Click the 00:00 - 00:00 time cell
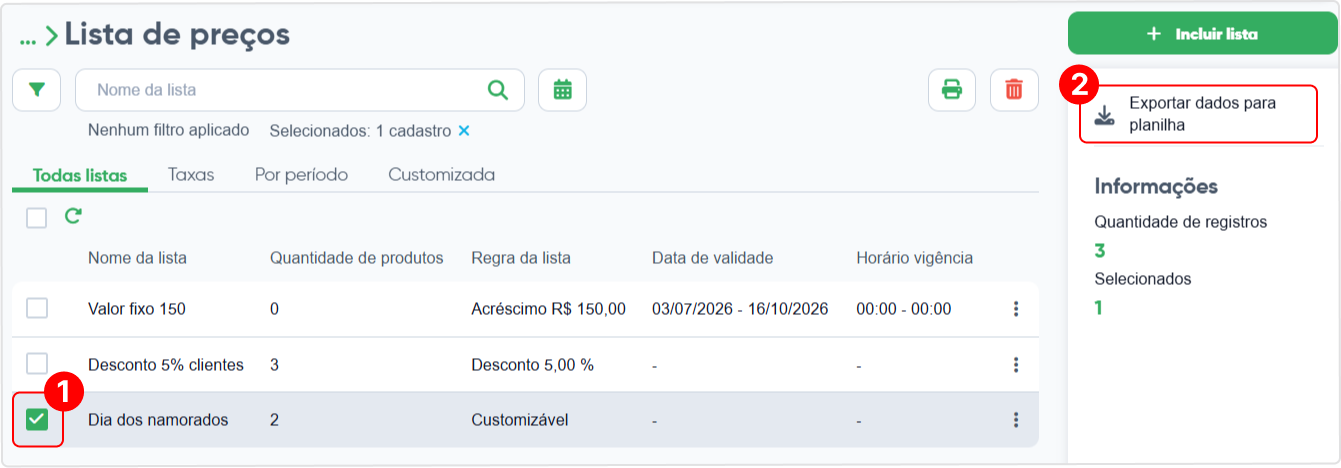Screen dimensions: 1341x468 (x=904, y=309)
